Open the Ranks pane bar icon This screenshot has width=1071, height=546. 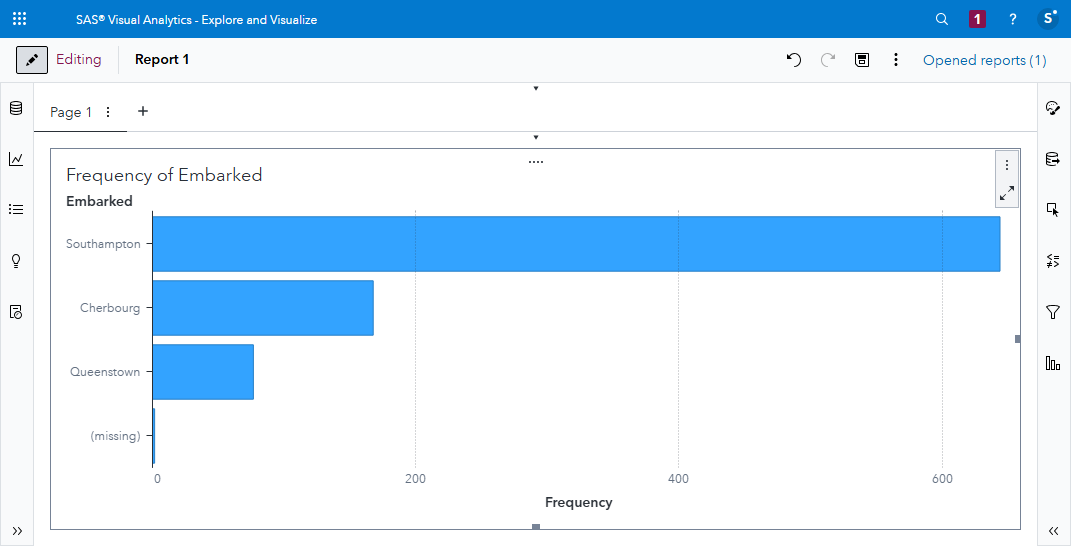click(x=1053, y=363)
